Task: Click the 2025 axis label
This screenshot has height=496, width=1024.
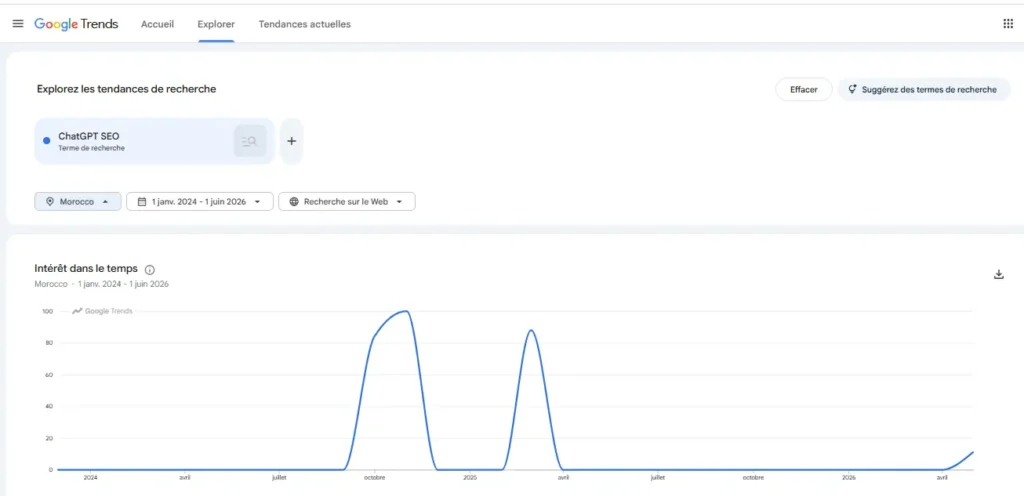Action: coord(470,478)
